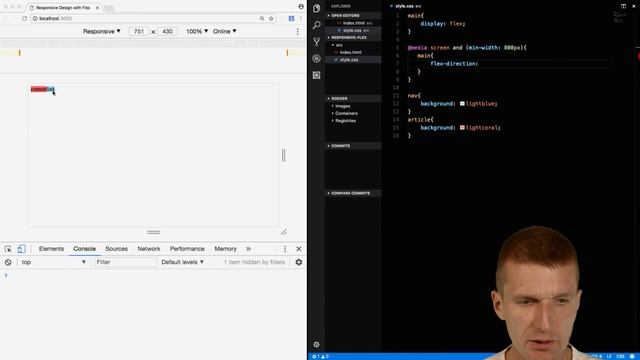Open the 100% zoom dropdown in device toolbar
The width and height of the screenshot is (640, 360).
tap(197, 31)
